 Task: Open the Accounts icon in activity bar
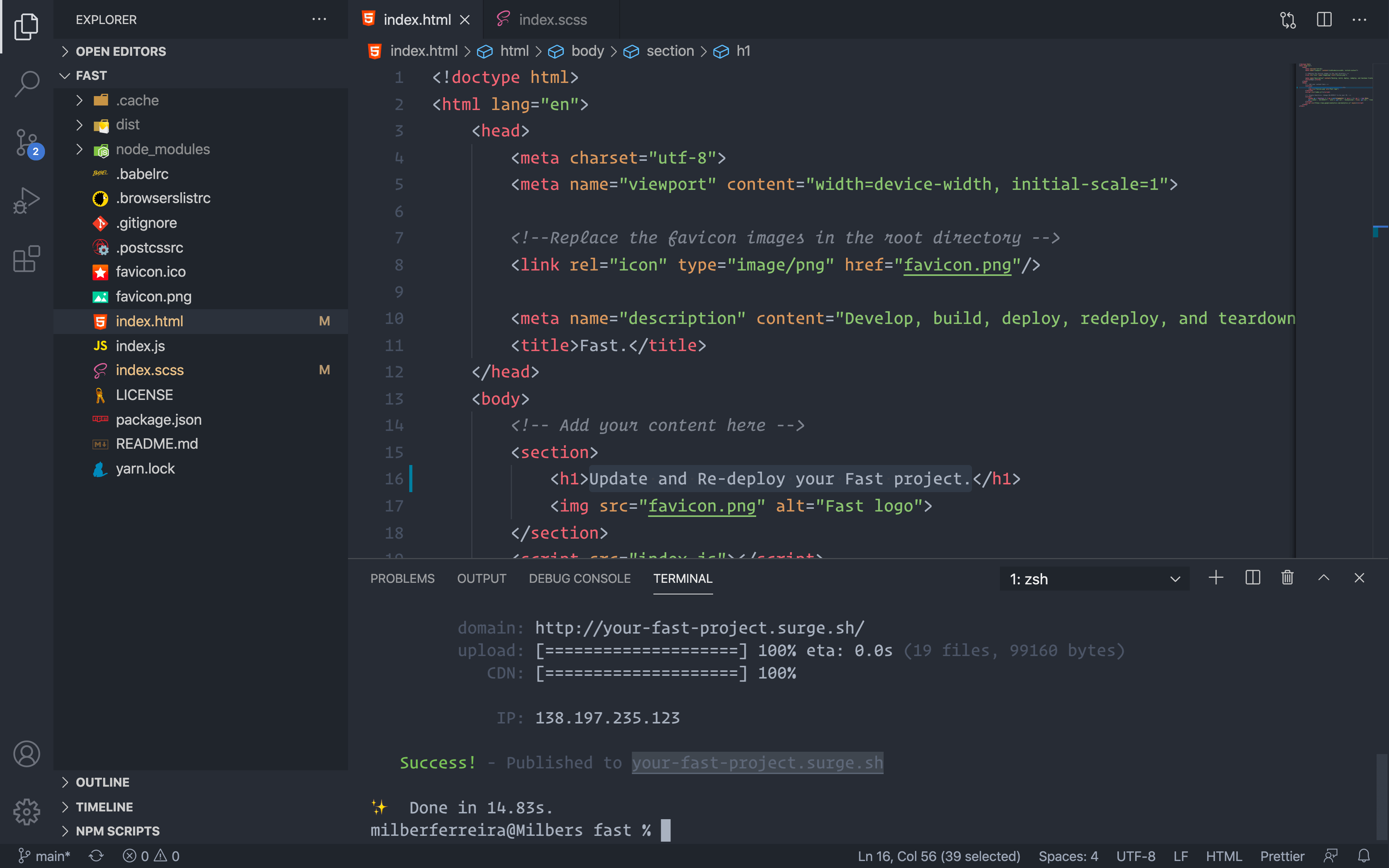[26, 754]
